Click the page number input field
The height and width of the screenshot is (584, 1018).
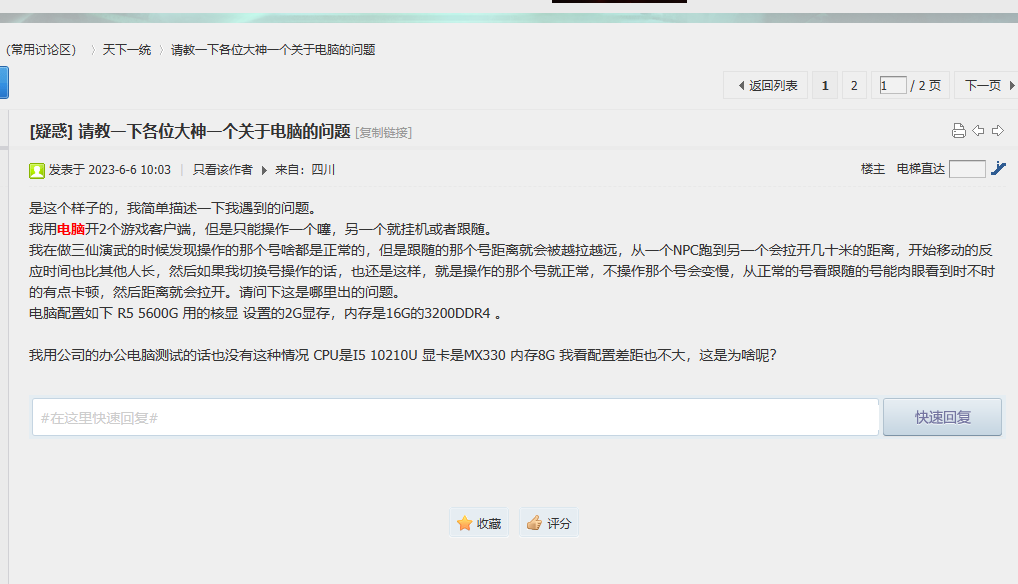click(892, 86)
